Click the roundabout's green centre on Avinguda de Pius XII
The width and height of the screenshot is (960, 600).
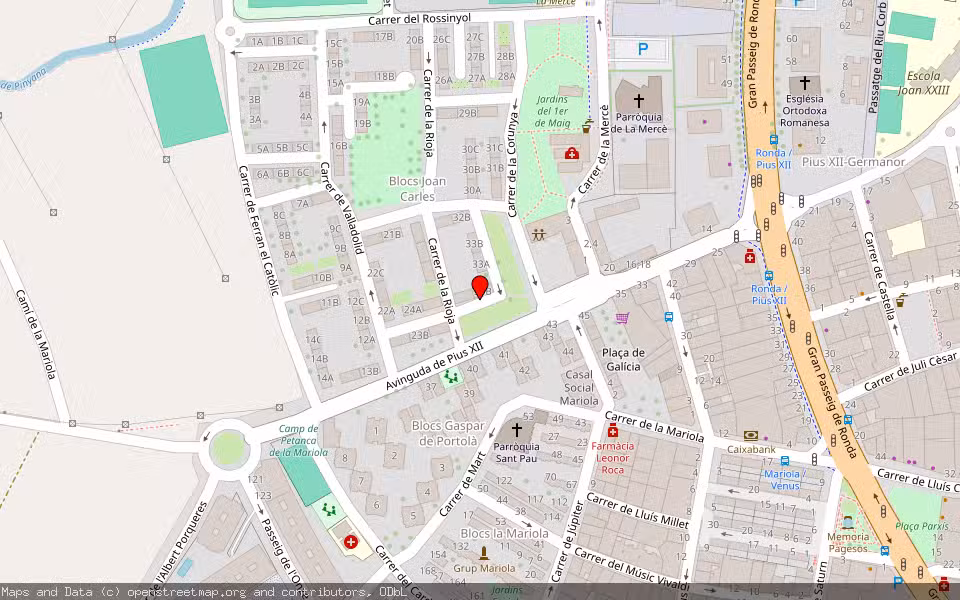[x=229, y=449]
